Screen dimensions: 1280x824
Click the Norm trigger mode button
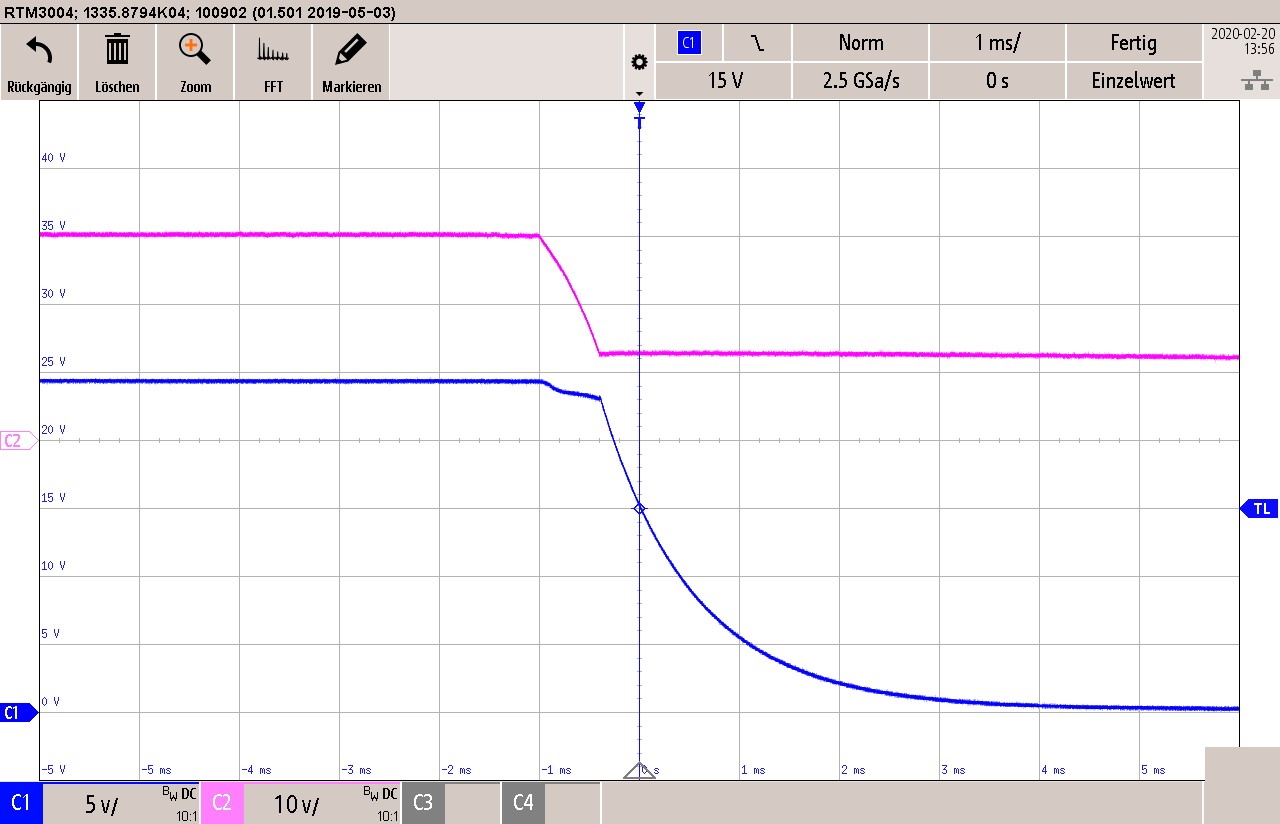861,43
